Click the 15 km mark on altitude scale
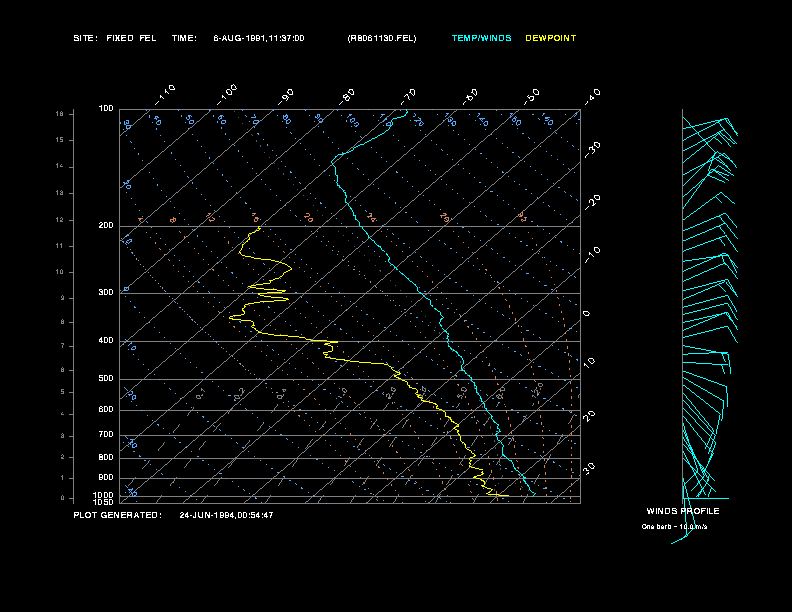The image size is (792, 612). [x=60, y=140]
